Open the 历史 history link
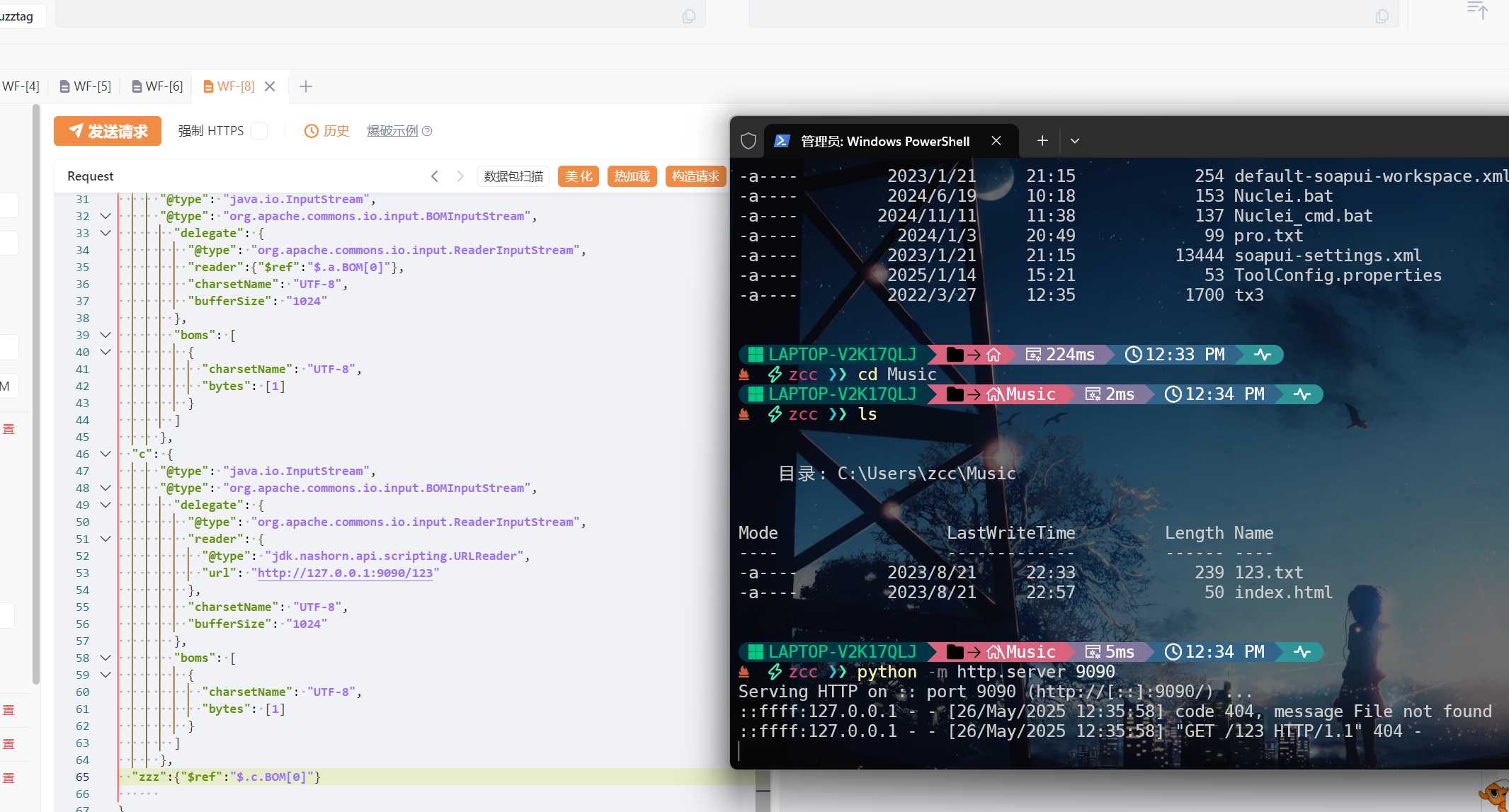The height and width of the screenshot is (812, 1509). (x=327, y=131)
